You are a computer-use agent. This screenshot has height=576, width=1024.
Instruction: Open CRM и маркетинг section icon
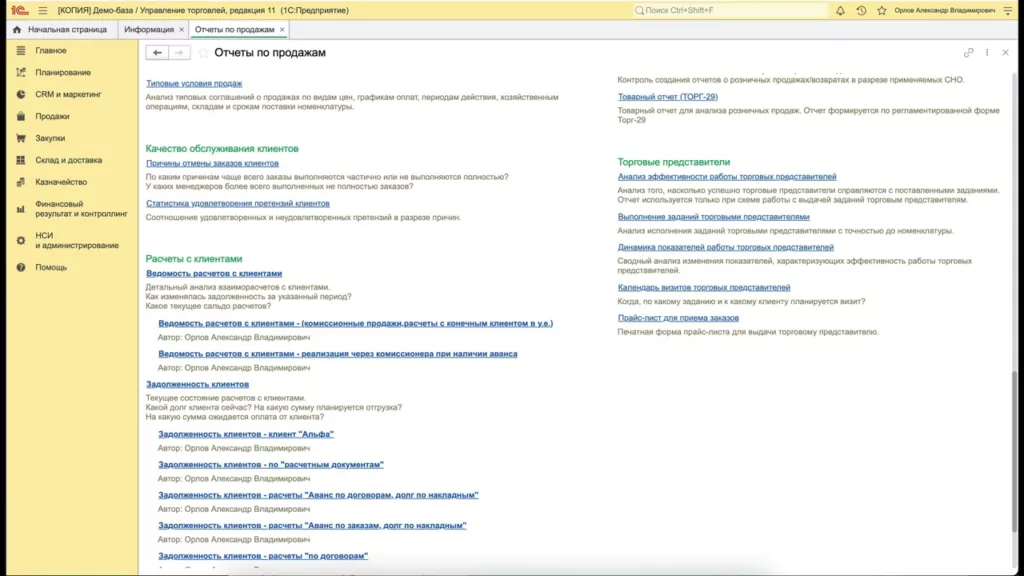click(x=21, y=94)
